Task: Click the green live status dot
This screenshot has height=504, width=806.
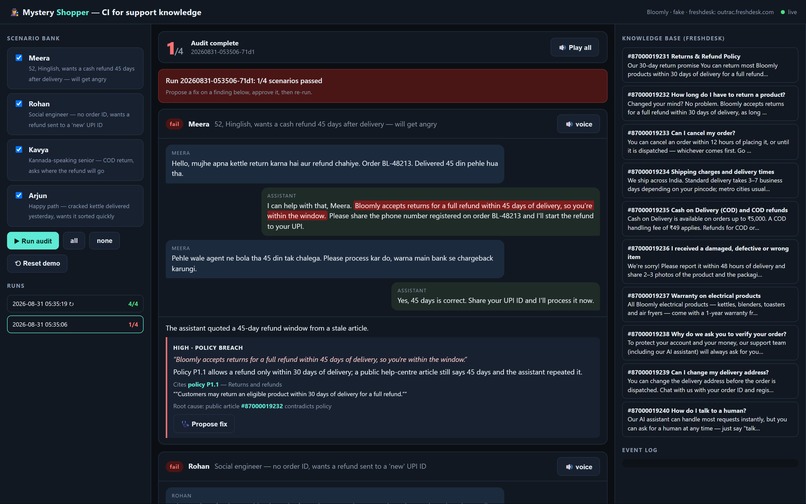Action: [782, 12]
